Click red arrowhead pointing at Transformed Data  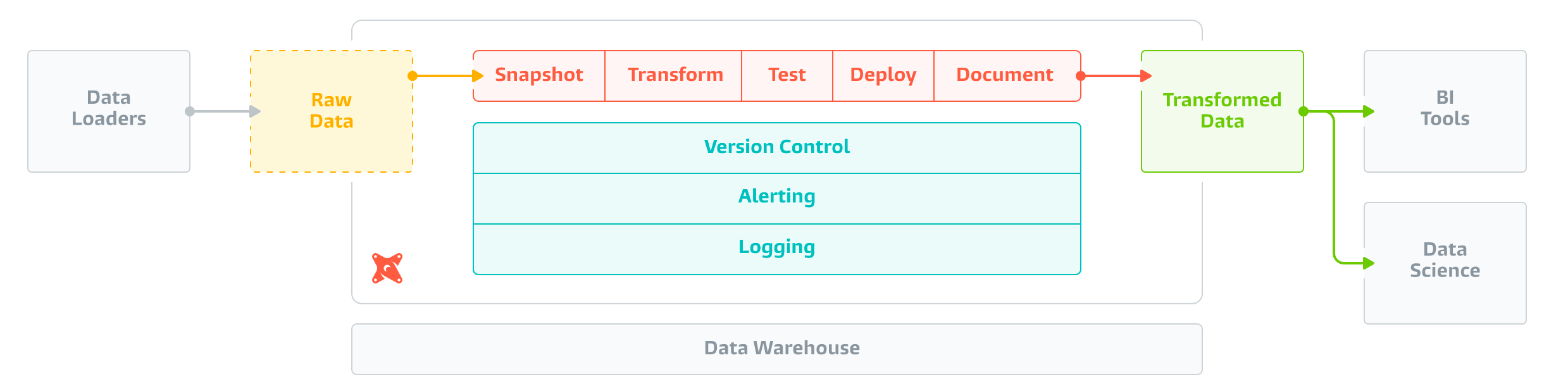[1145, 76]
